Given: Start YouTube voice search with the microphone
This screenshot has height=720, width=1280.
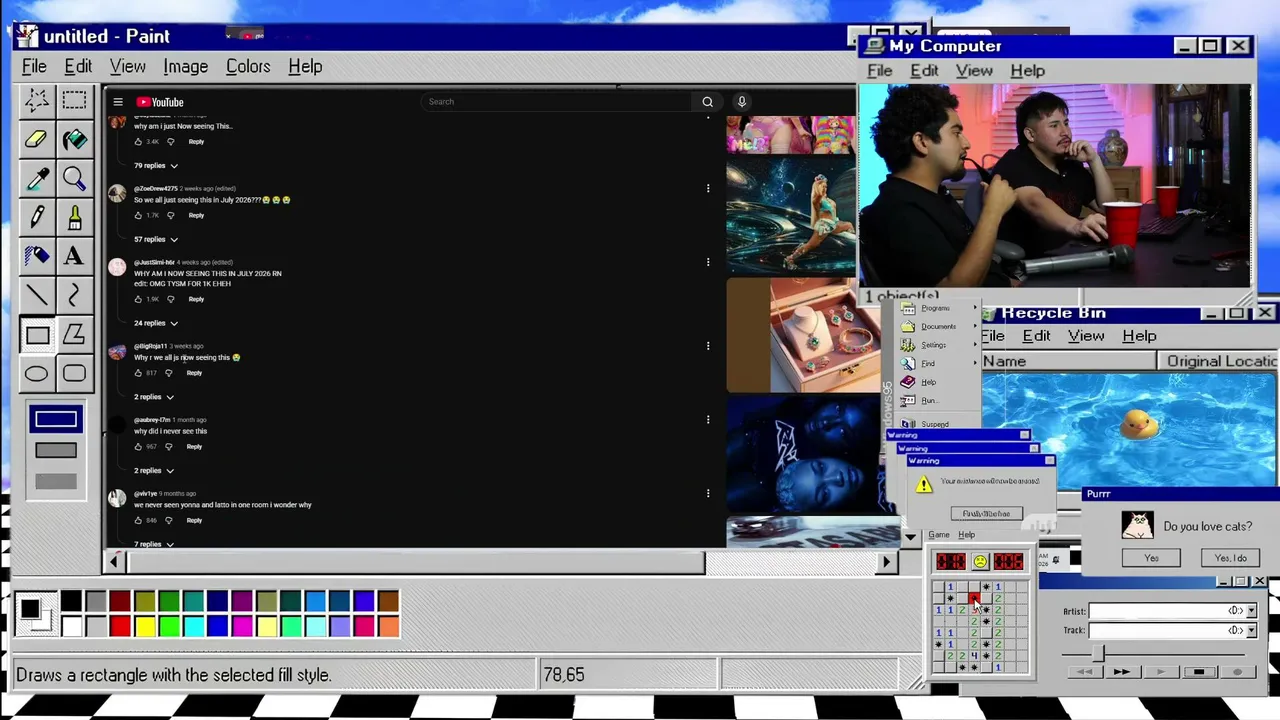Looking at the screenshot, I should (742, 102).
